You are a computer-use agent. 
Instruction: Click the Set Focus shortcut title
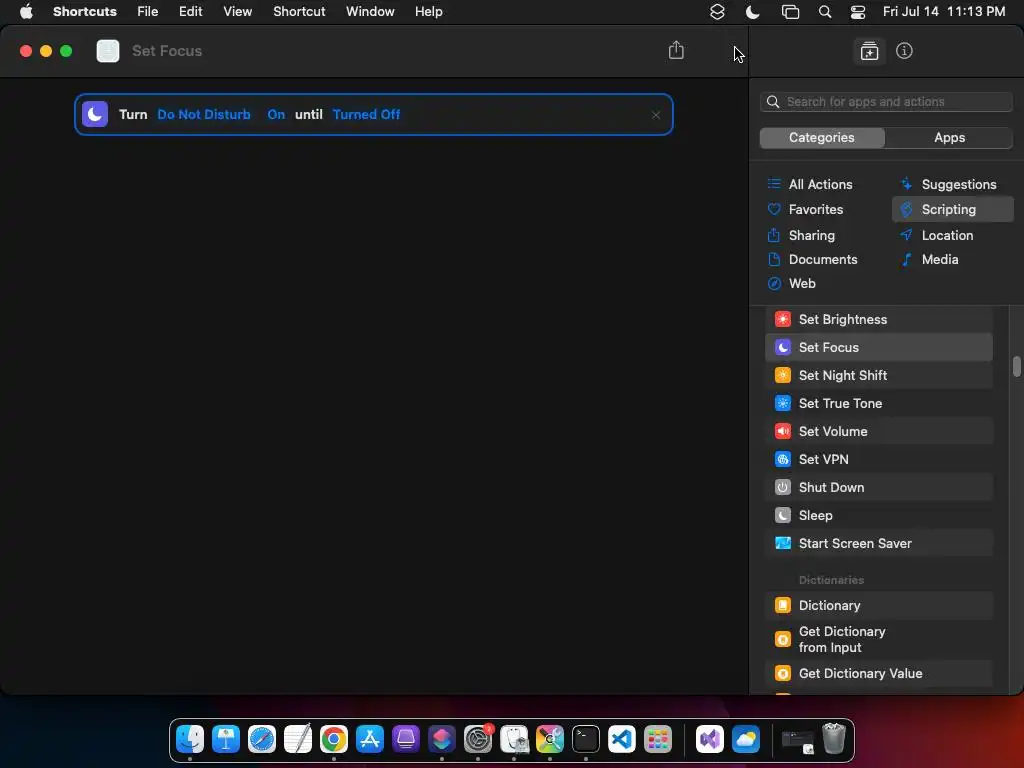pos(167,51)
